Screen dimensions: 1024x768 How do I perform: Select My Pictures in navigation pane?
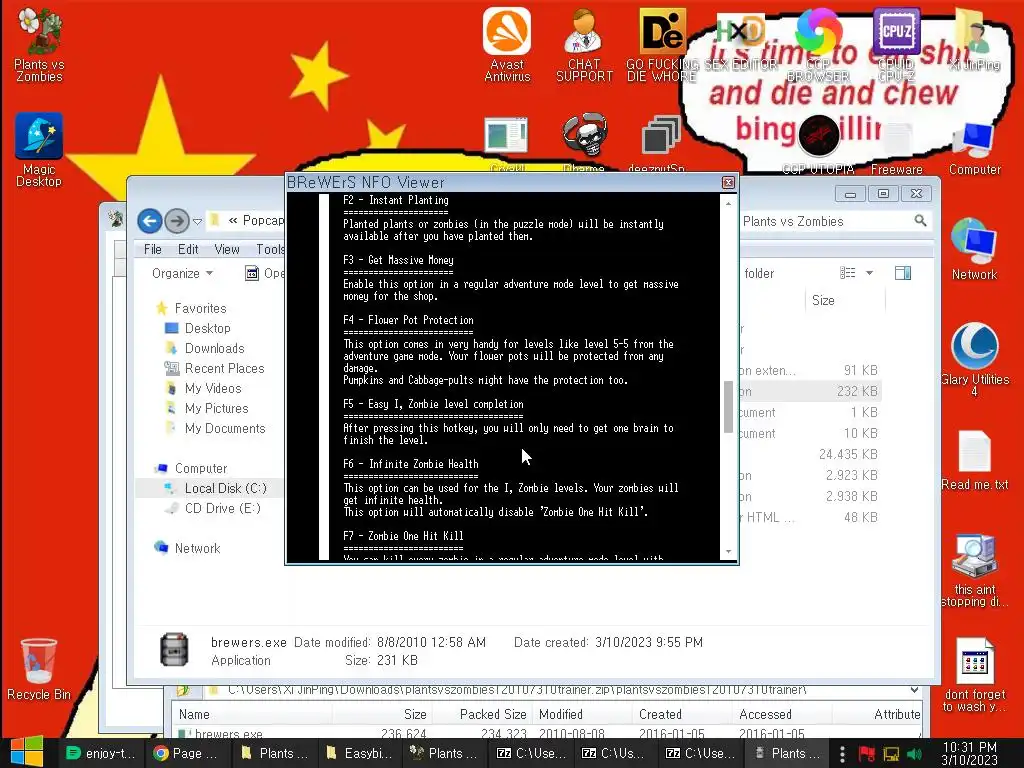coord(216,408)
